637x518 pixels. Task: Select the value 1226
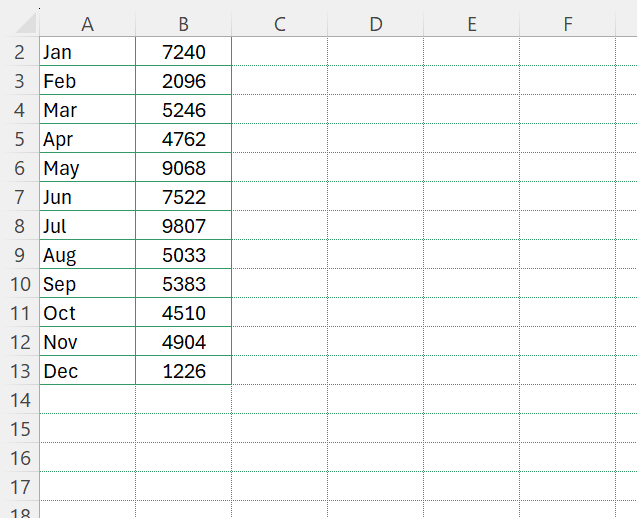tap(184, 371)
